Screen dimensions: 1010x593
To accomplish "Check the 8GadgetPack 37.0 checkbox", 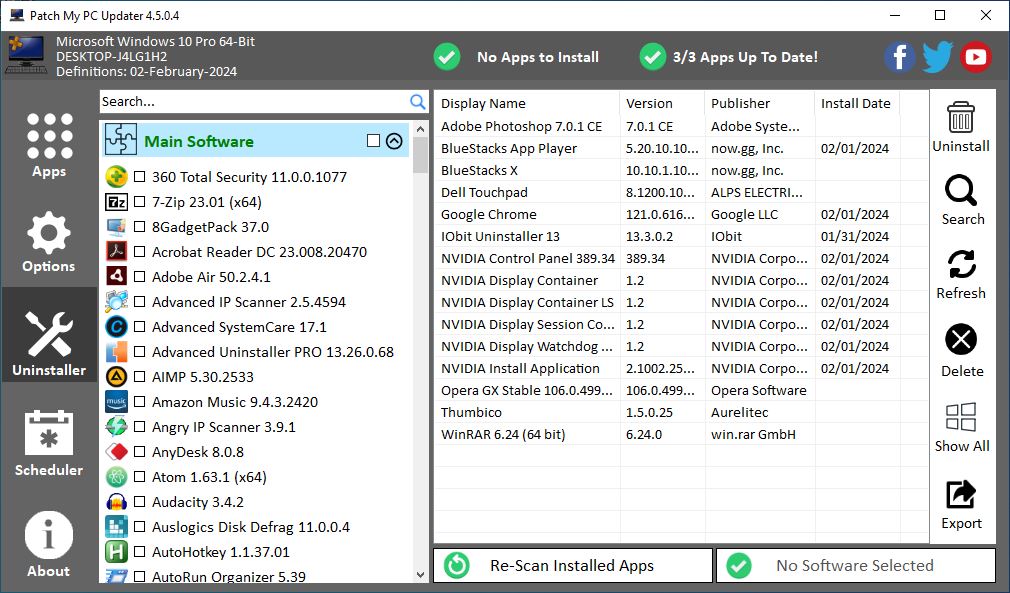I will click(139, 227).
